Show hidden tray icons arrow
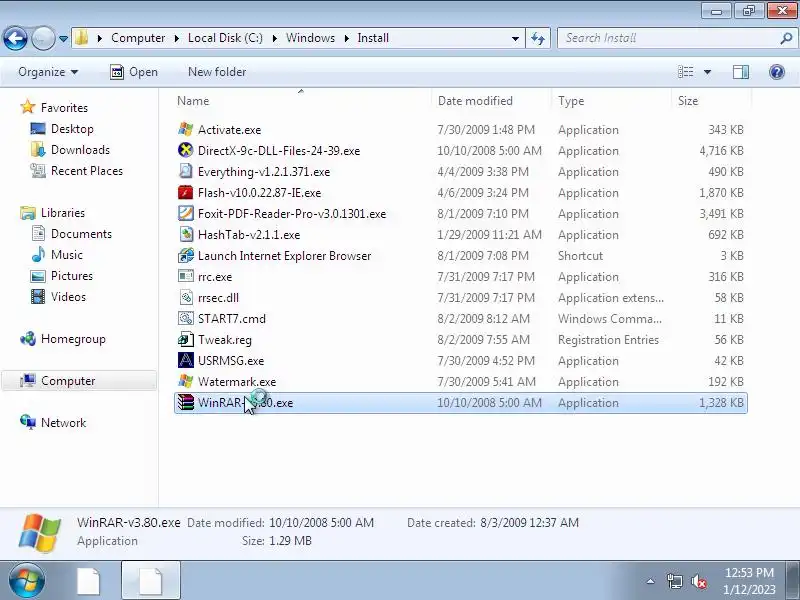Viewport: 800px width, 600px height. click(651, 581)
